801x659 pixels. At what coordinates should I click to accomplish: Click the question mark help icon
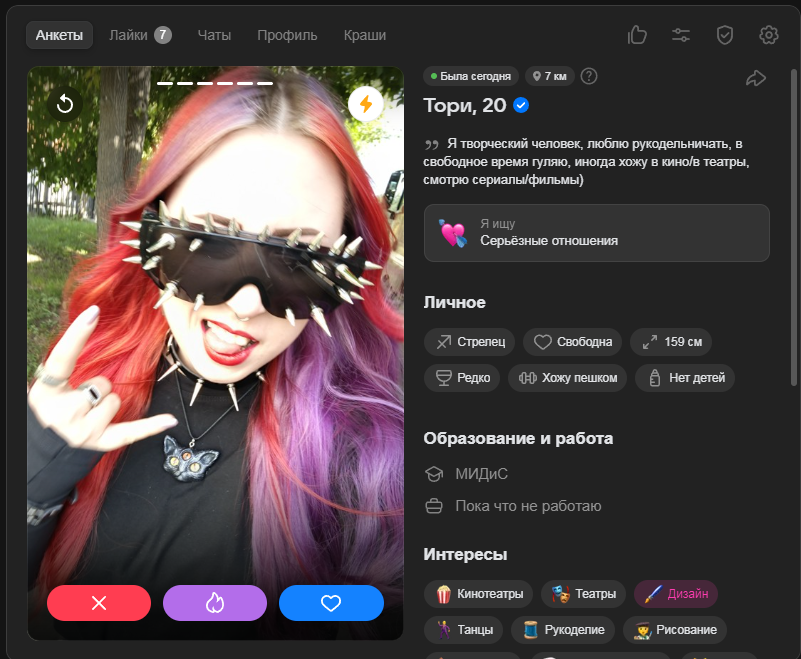click(589, 76)
